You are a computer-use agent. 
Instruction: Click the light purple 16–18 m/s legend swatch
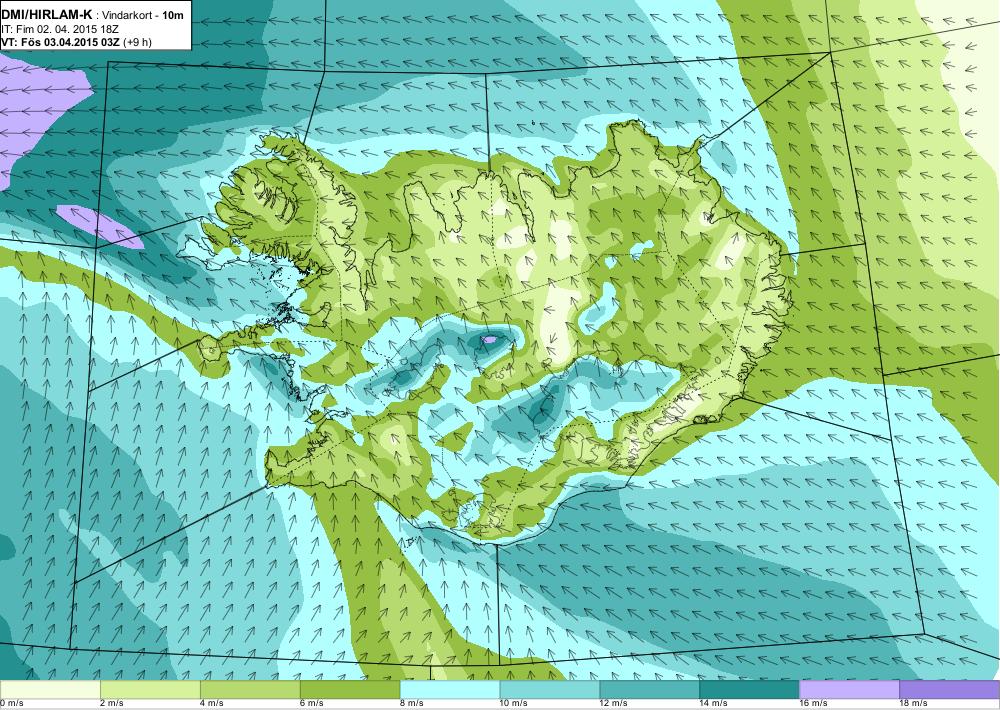[849, 690]
